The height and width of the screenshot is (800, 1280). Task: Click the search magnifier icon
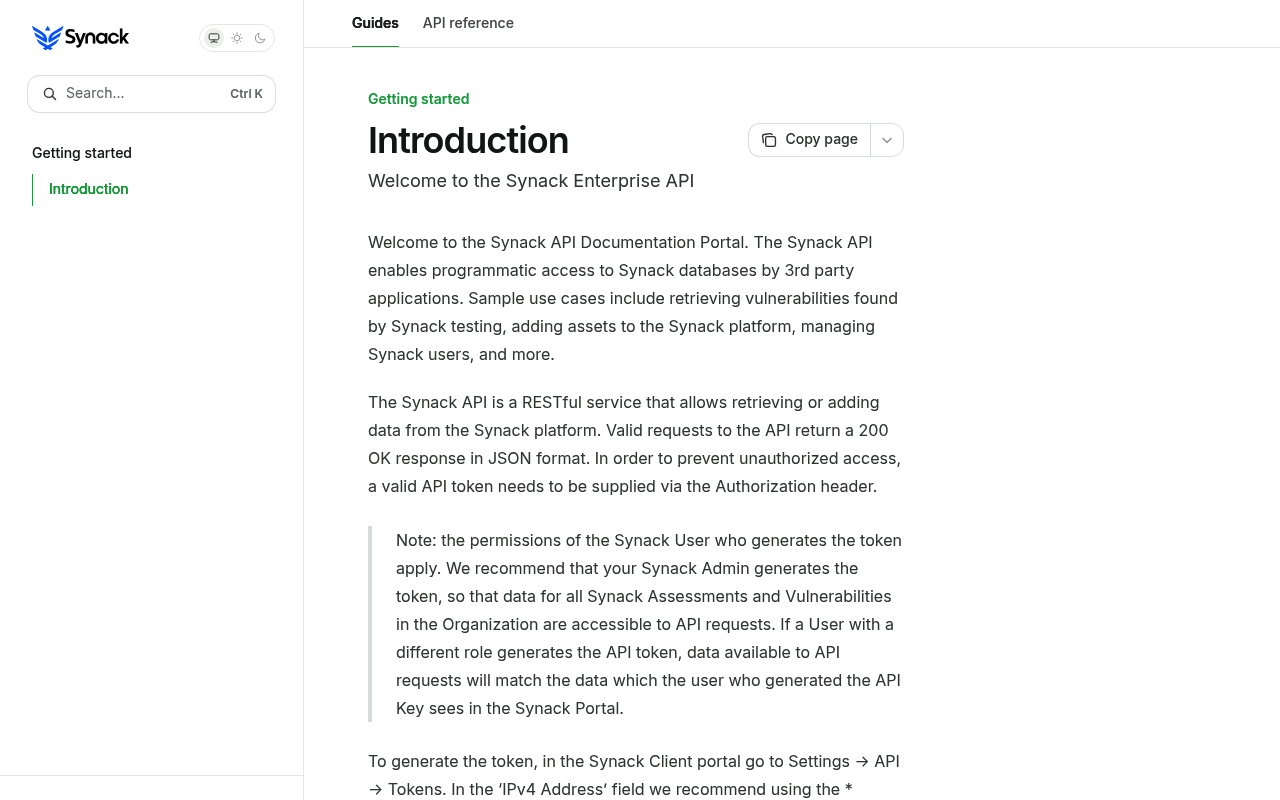tap(50, 94)
